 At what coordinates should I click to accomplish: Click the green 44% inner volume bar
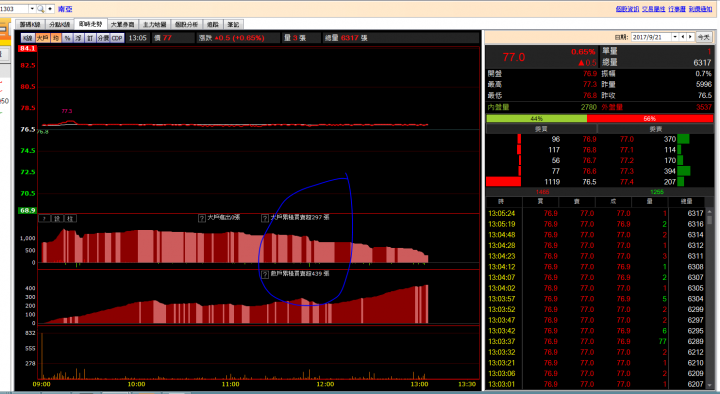pos(536,118)
